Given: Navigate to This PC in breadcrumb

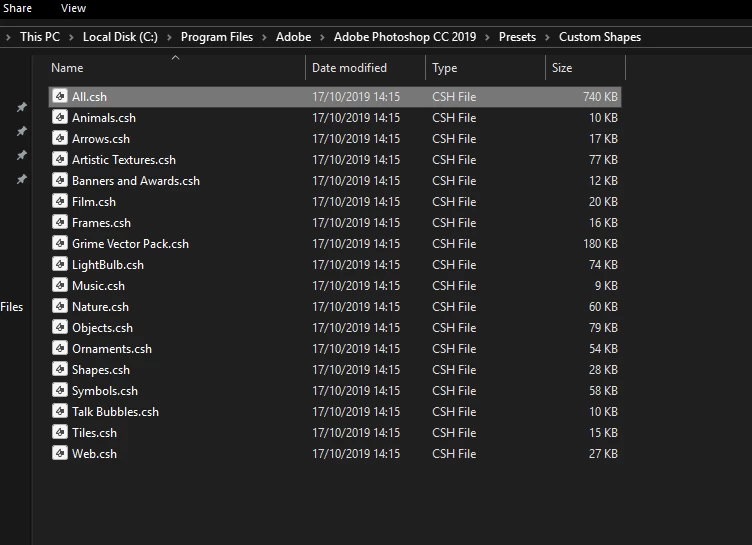Looking at the screenshot, I should [40, 37].
